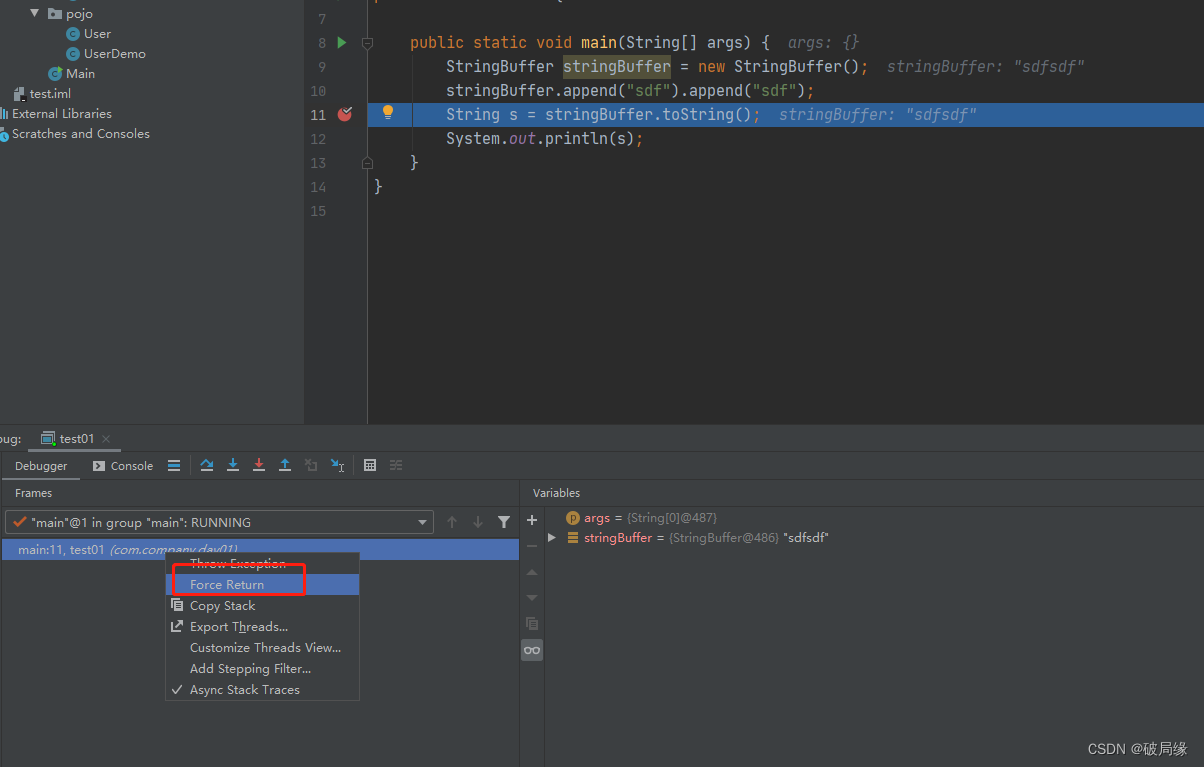
Task: Open the Evaluate Expression calculator icon
Action: pos(370,466)
